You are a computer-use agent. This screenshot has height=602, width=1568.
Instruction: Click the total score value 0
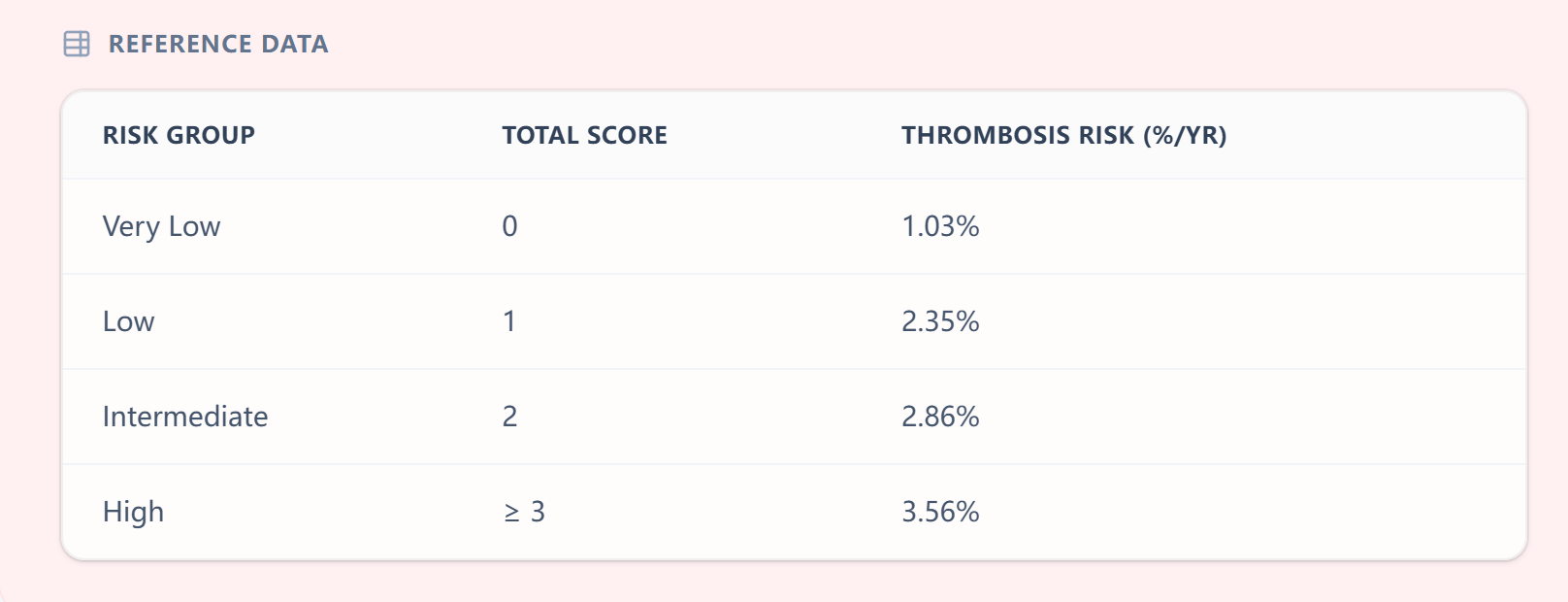click(x=509, y=226)
